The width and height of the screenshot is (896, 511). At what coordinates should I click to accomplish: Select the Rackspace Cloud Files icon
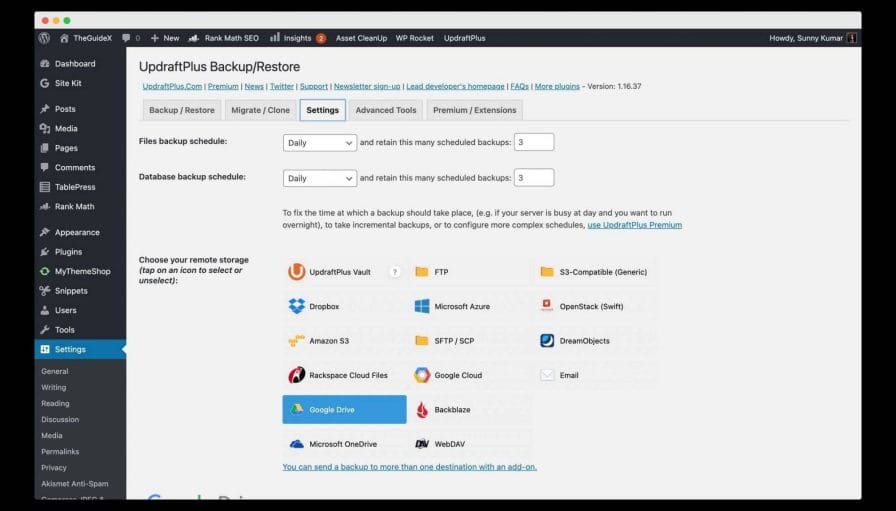pos(297,375)
